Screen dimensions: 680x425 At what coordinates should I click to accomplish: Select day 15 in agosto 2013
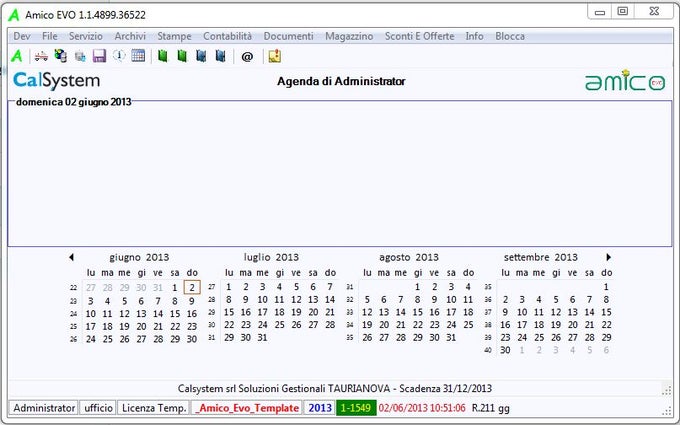pyautogui.click(x=418, y=312)
